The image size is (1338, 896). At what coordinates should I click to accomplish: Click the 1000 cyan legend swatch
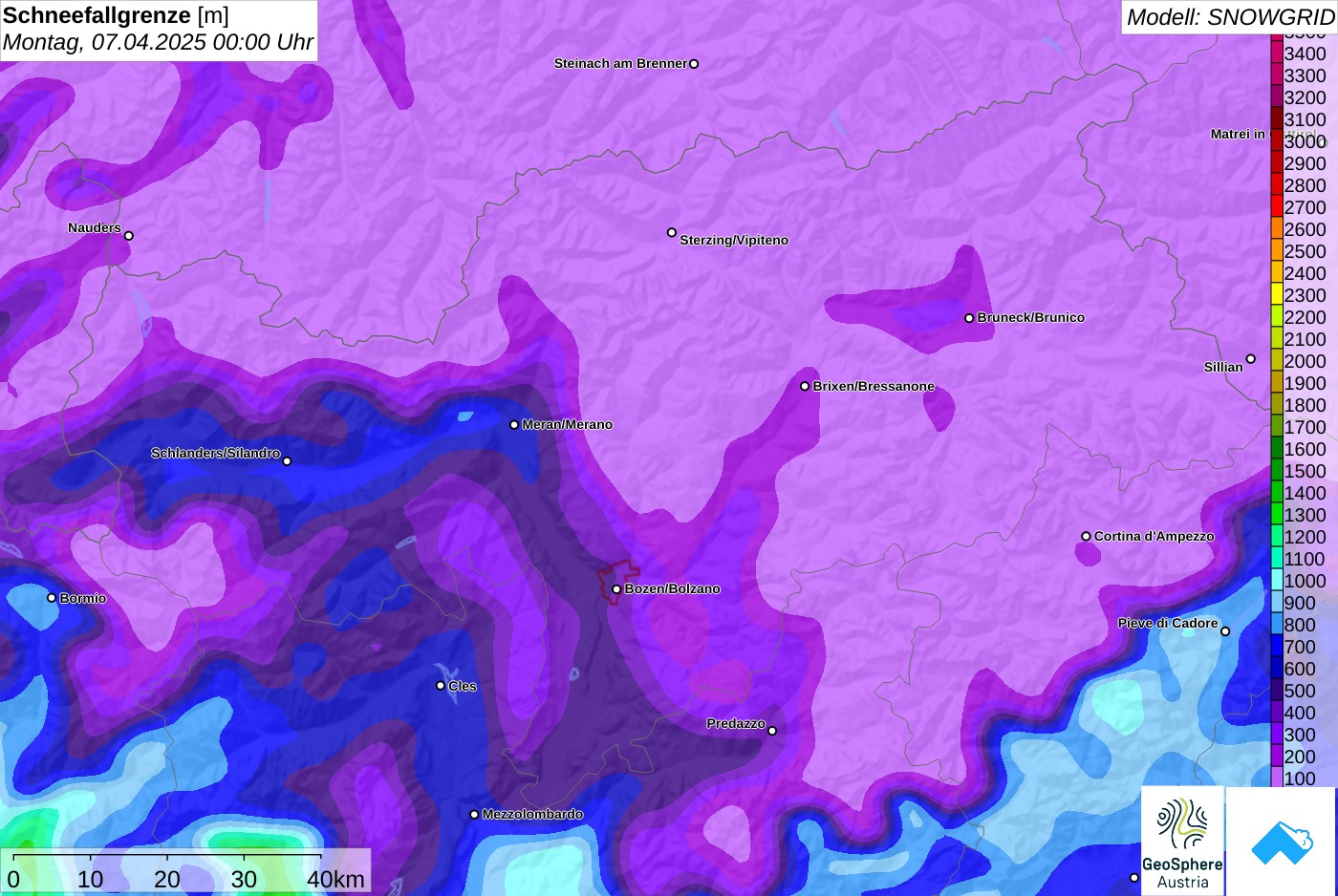(1276, 579)
